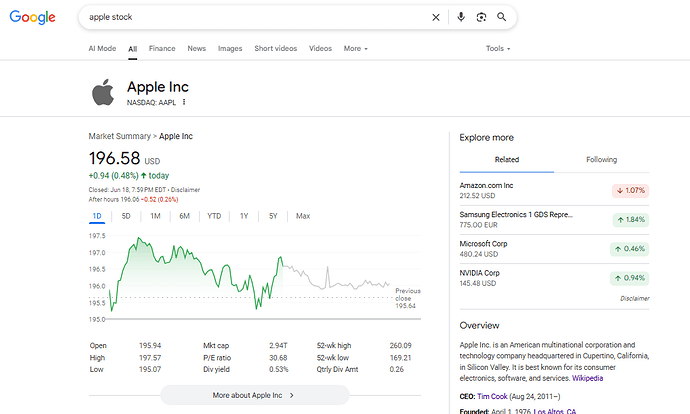
Task: Click the 52-wk high value 260.09
Action: [x=400, y=346]
